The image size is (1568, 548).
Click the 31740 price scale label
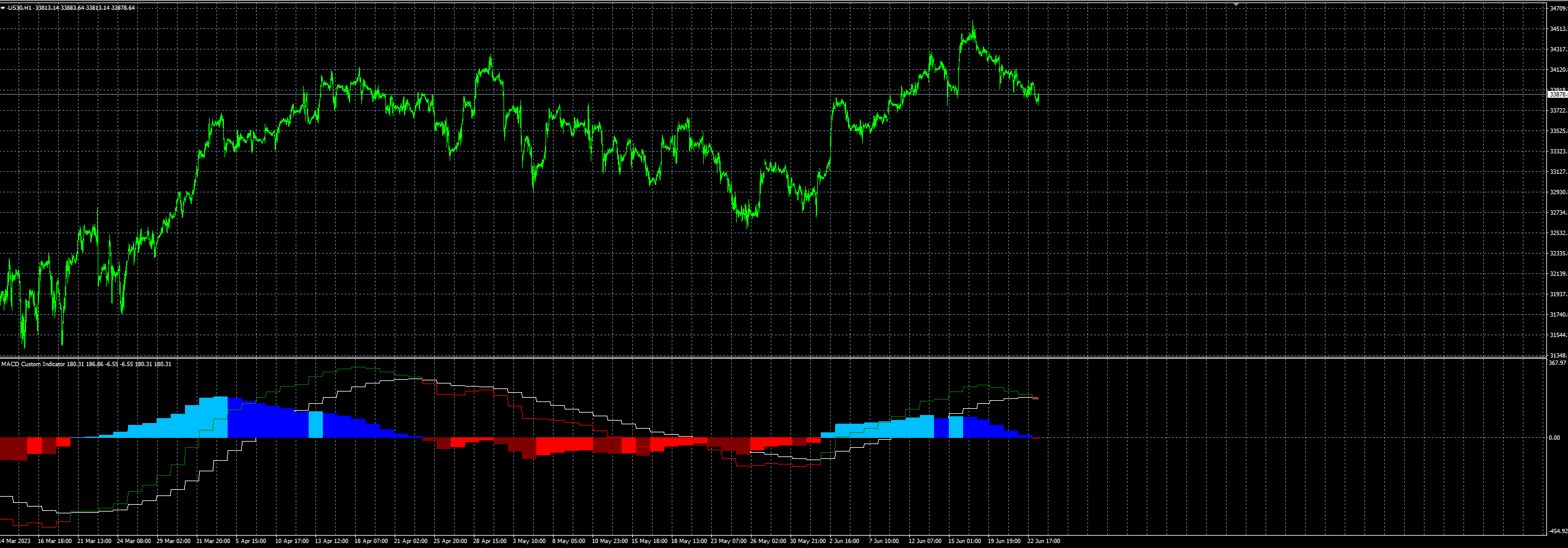click(1558, 315)
